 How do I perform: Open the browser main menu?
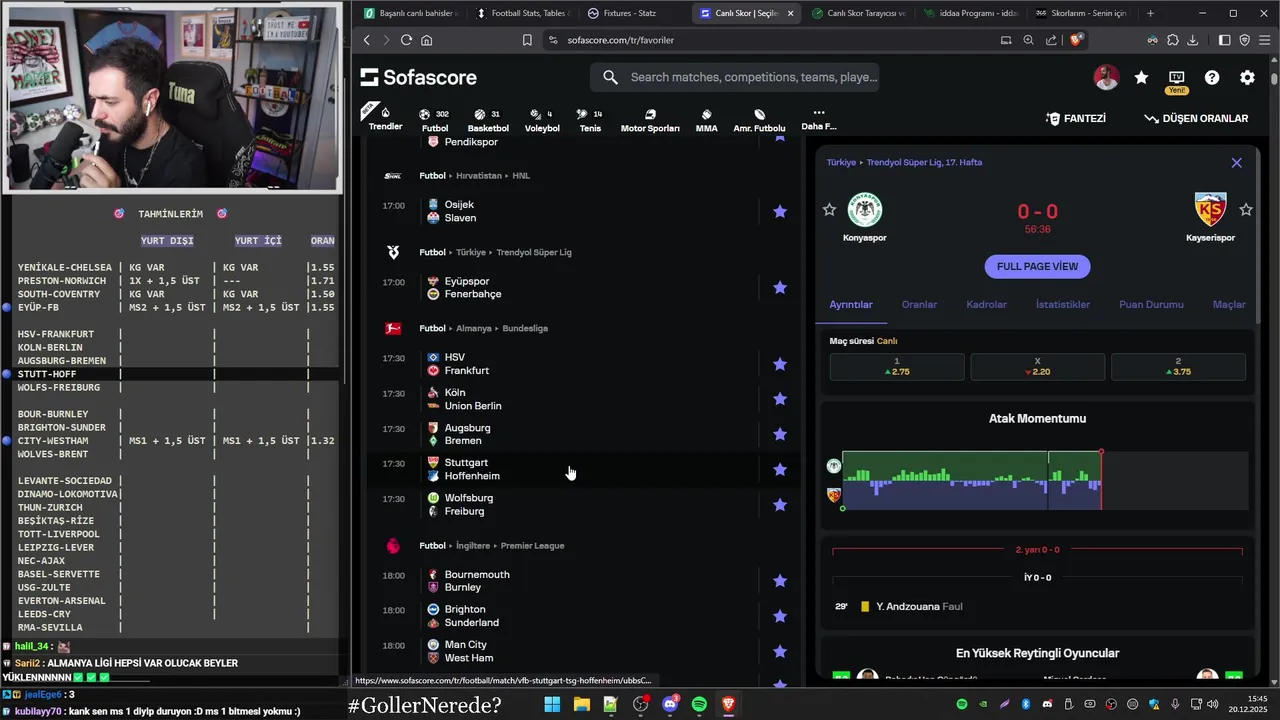[1265, 40]
